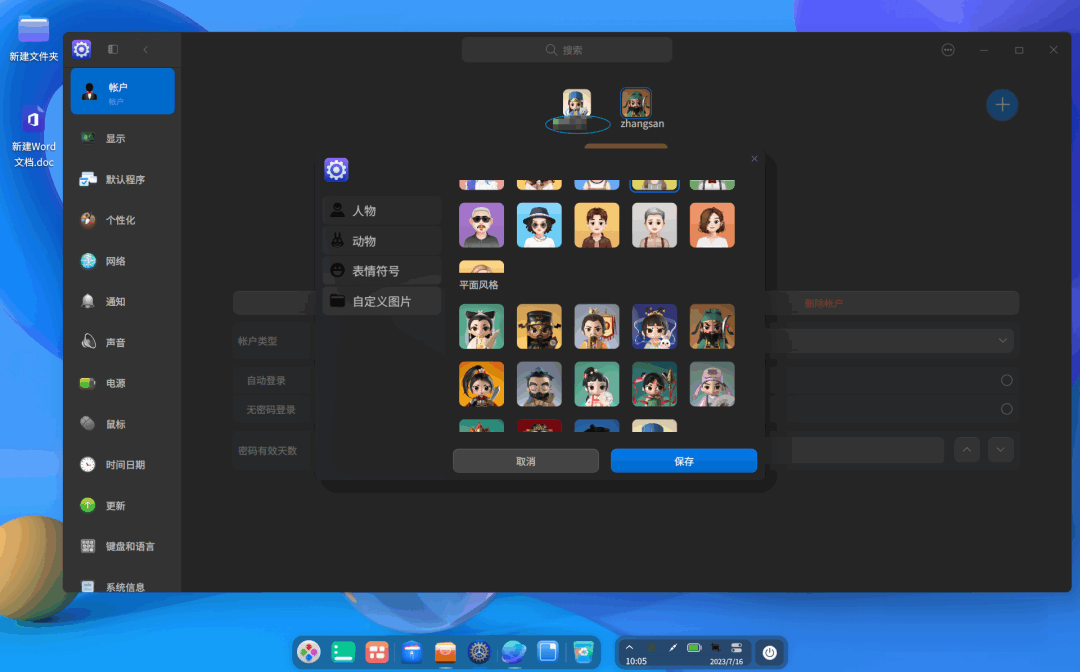Viewport: 1080px width, 672px height.
Task: Open the blue document app in the dock
Action: point(548,651)
